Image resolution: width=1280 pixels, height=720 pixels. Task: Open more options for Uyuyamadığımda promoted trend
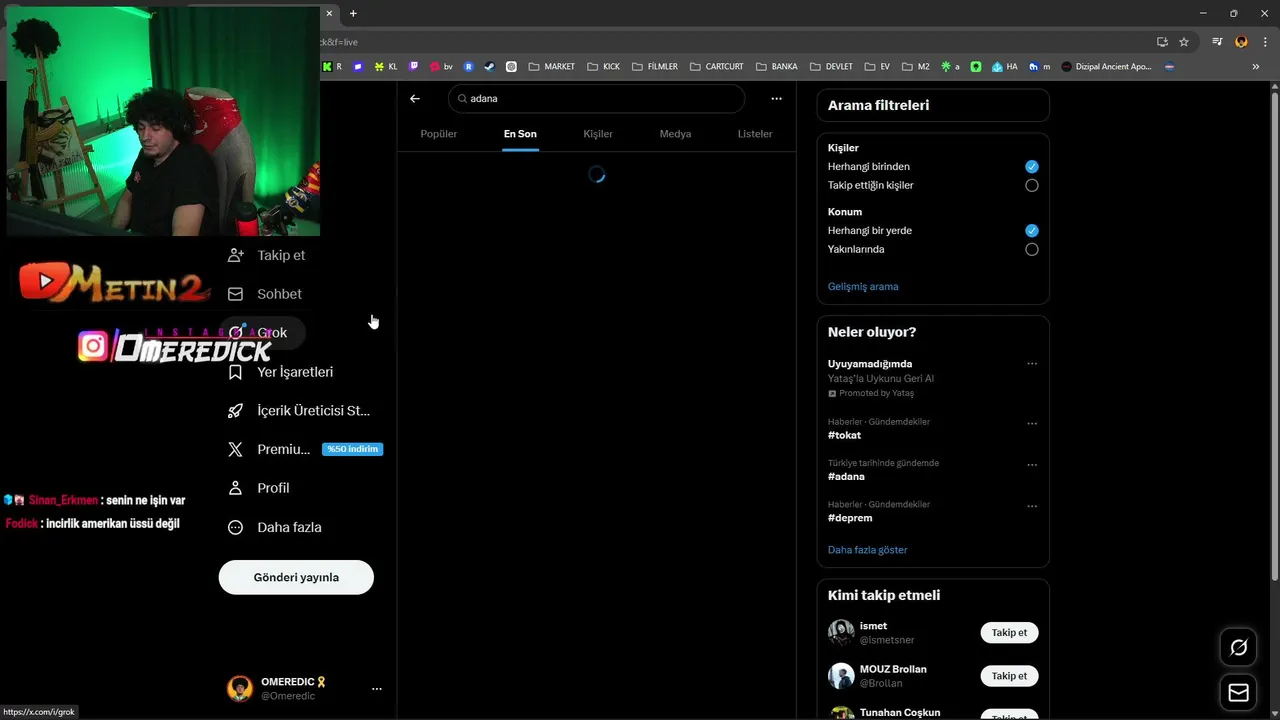[x=1032, y=364]
